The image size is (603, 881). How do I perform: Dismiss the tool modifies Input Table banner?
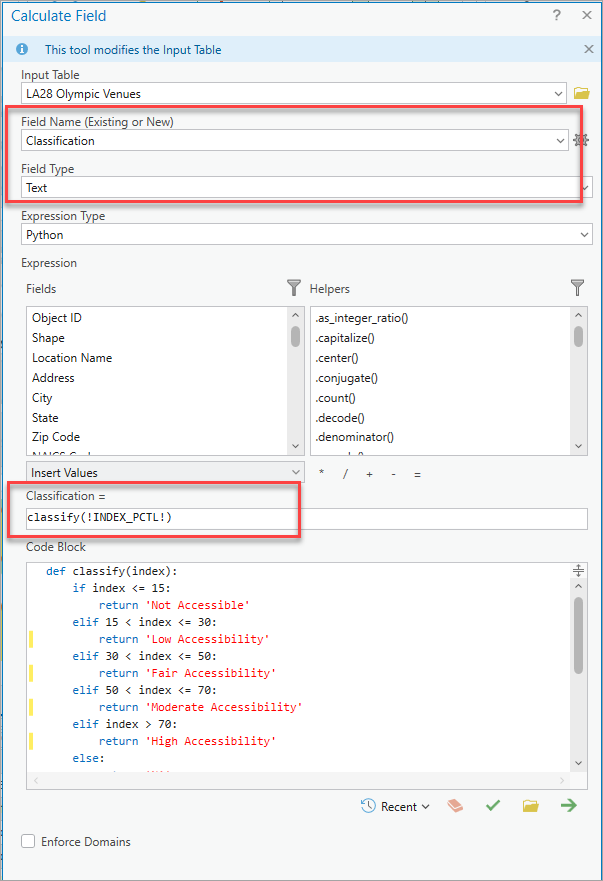coord(588,49)
